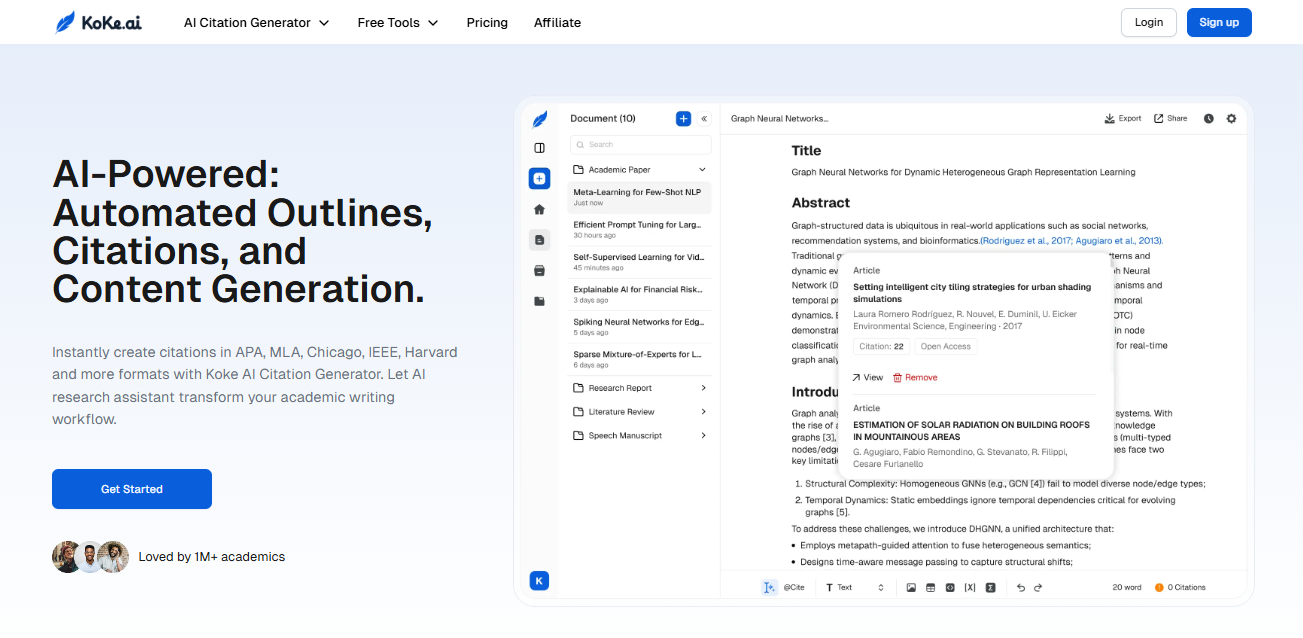
Task: Click the academics avatar group thumbnail
Action: pos(90,557)
